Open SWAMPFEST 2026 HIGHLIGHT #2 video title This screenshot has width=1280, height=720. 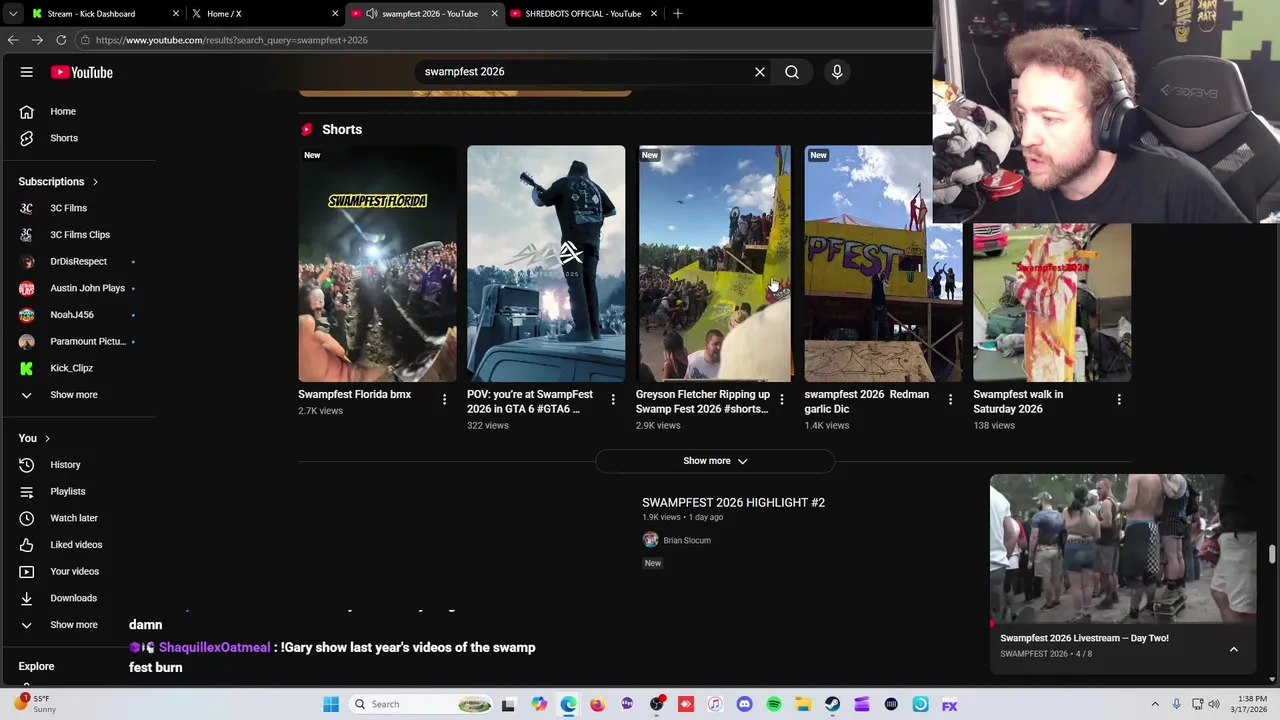click(x=733, y=503)
